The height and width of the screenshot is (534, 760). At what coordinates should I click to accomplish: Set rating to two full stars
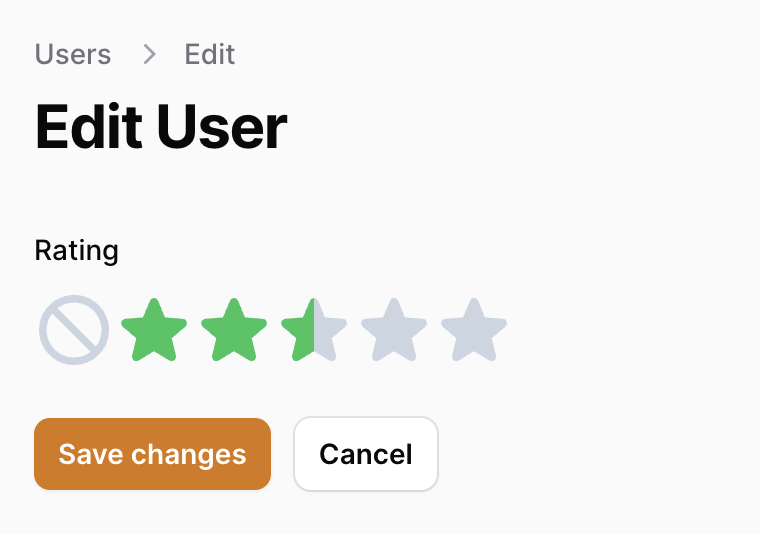coord(250,330)
